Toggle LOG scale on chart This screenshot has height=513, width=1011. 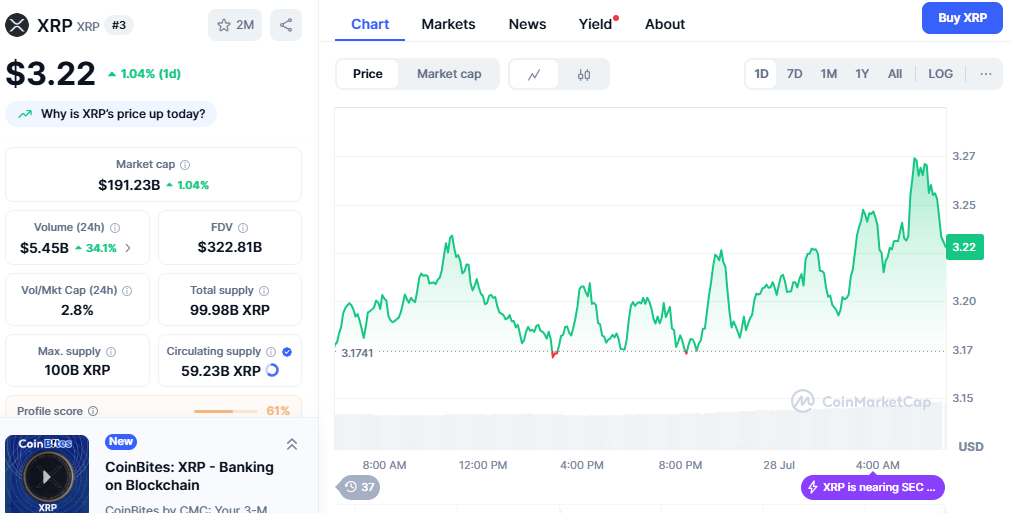(x=940, y=74)
